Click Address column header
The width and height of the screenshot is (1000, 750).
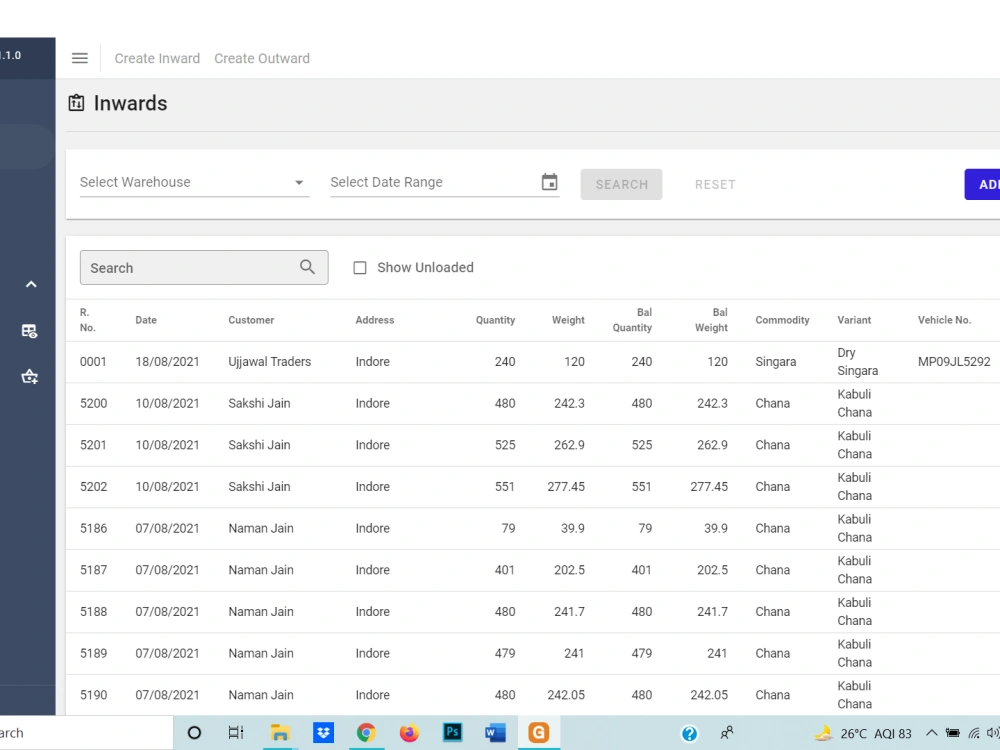coord(375,320)
